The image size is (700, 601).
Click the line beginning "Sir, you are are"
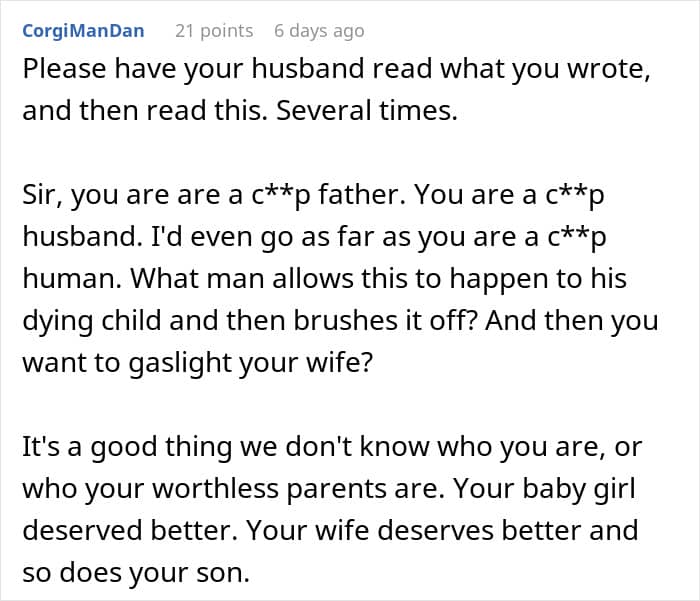(x=313, y=196)
